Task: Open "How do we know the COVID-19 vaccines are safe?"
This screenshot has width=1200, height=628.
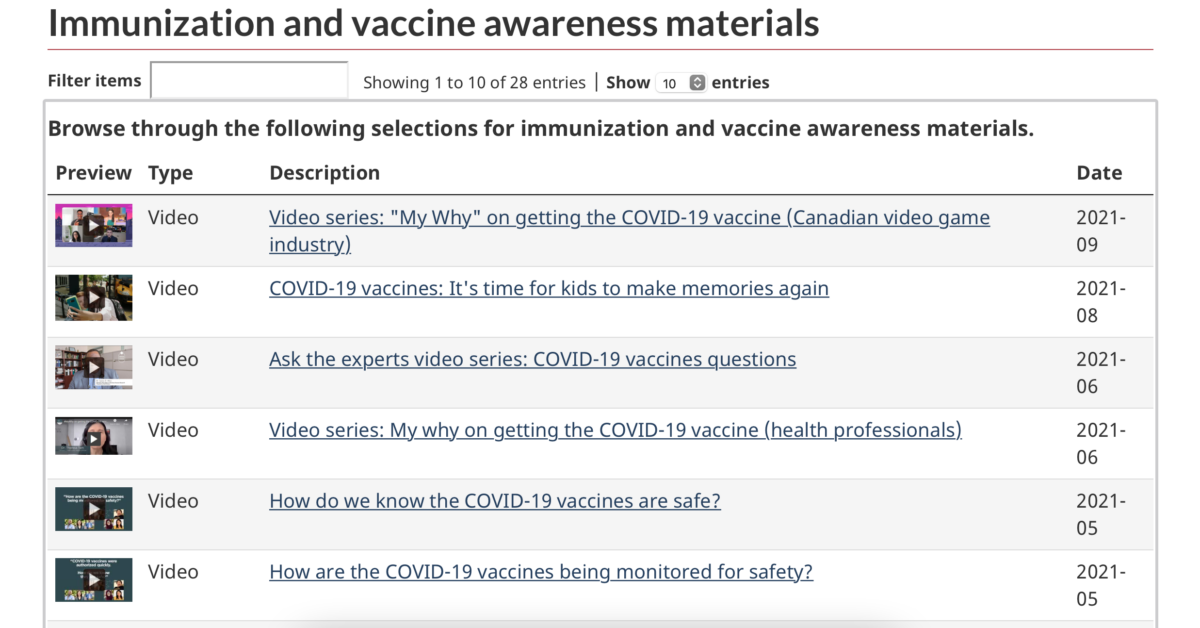Action: [x=494, y=502]
